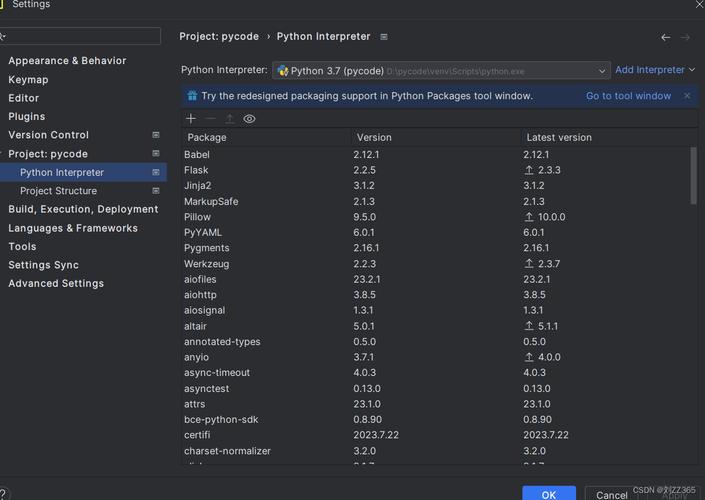Select the Babel package row

click(x=435, y=155)
